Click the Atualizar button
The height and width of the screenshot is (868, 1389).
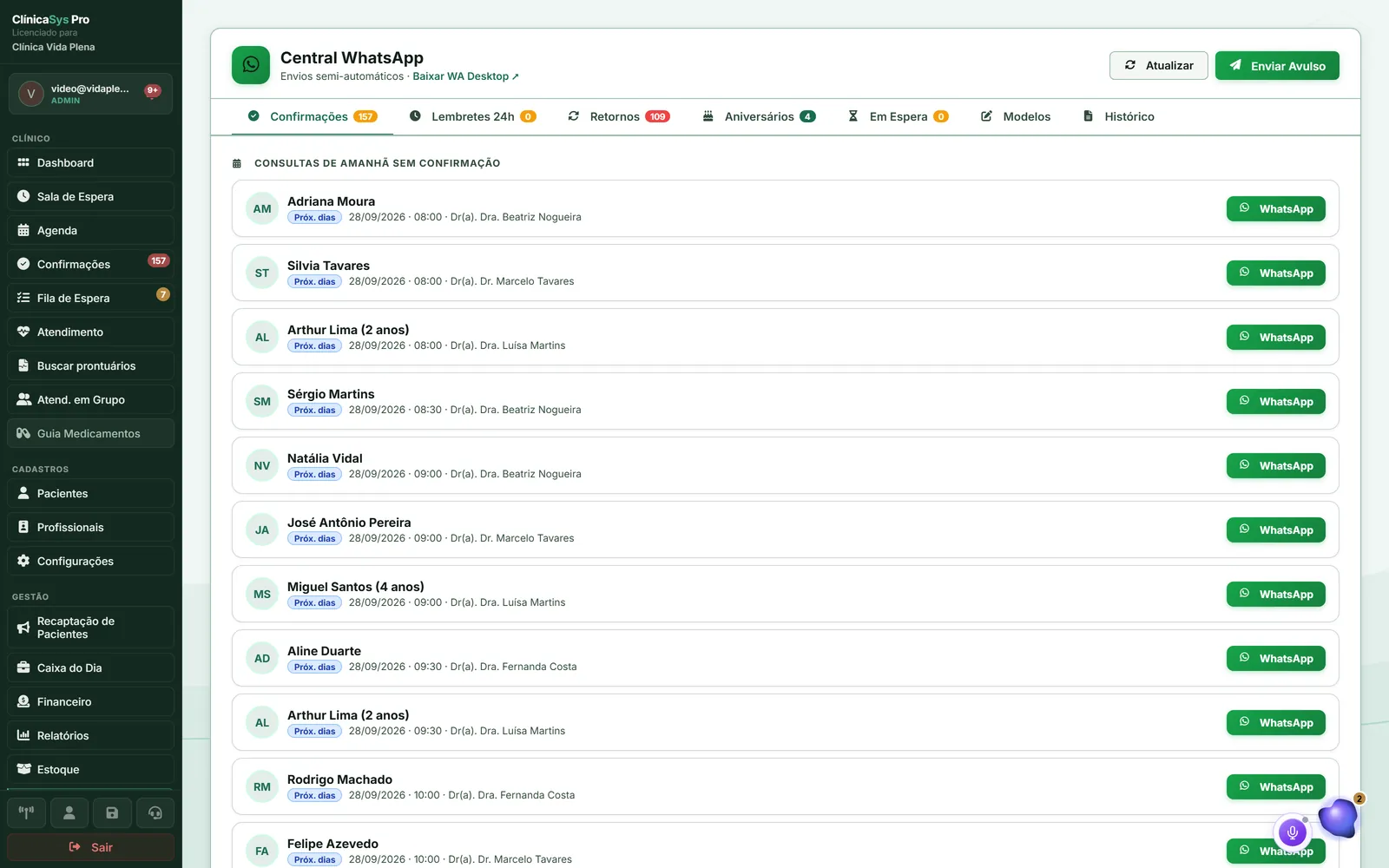(1159, 65)
